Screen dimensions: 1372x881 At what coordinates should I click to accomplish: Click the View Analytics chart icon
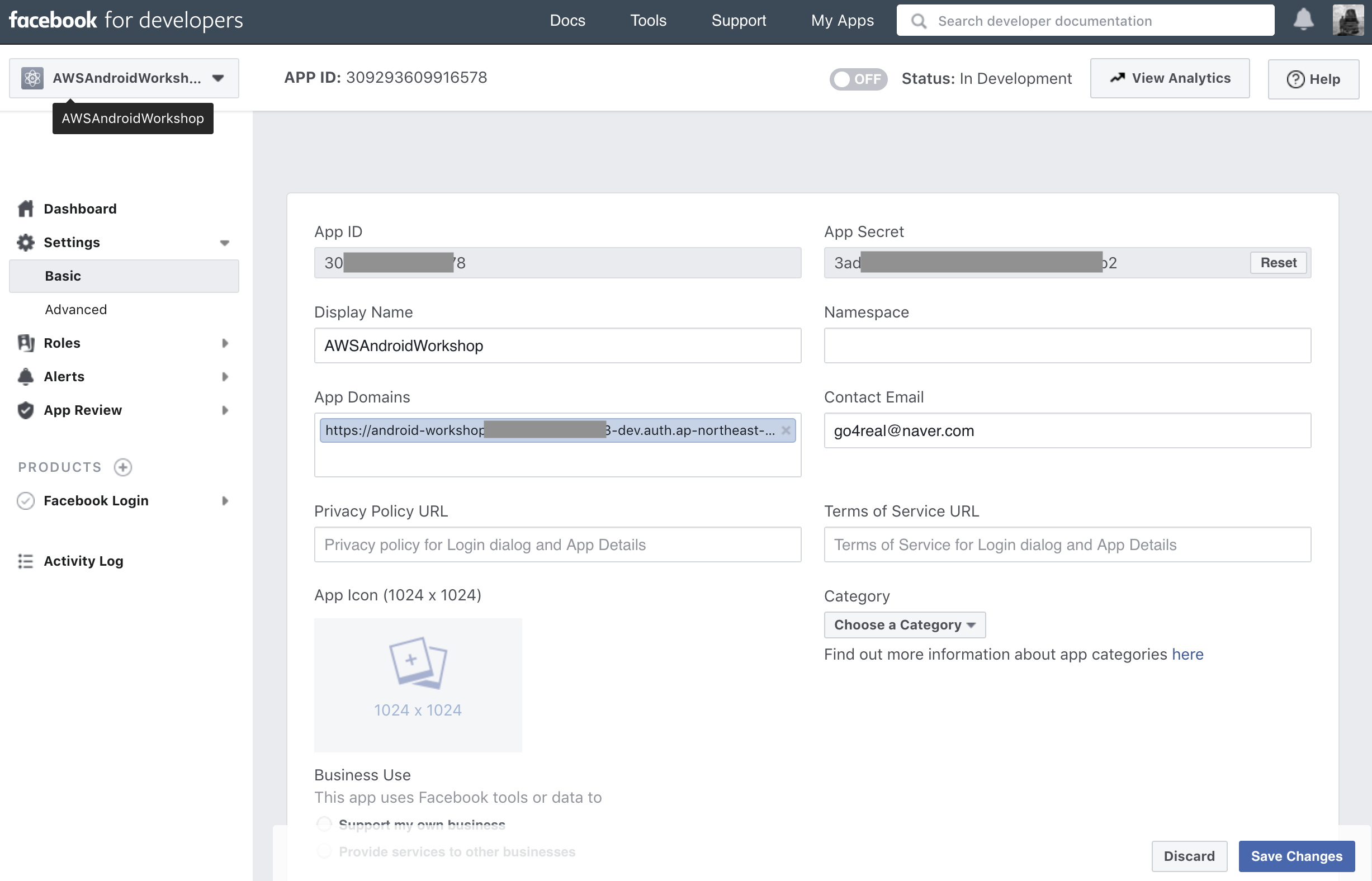1118,78
